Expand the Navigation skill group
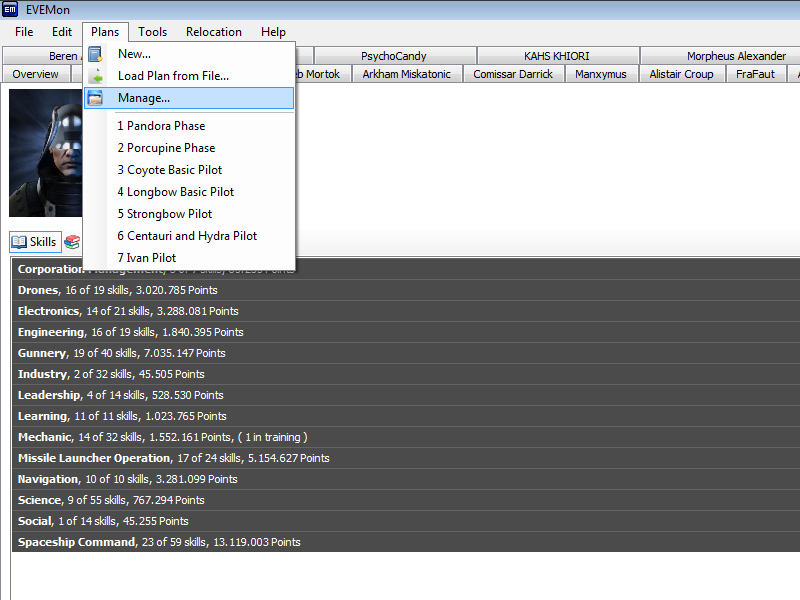 [x=406, y=479]
